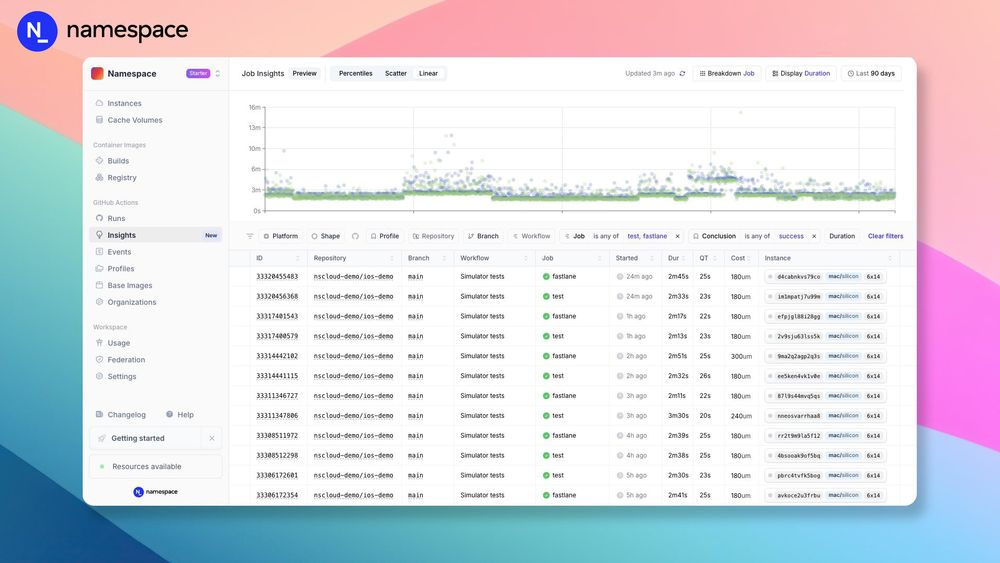Viewport: 1000px width, 563px height.
Task: Switch the chart to Percentiles view
Action: click(355, 73)
